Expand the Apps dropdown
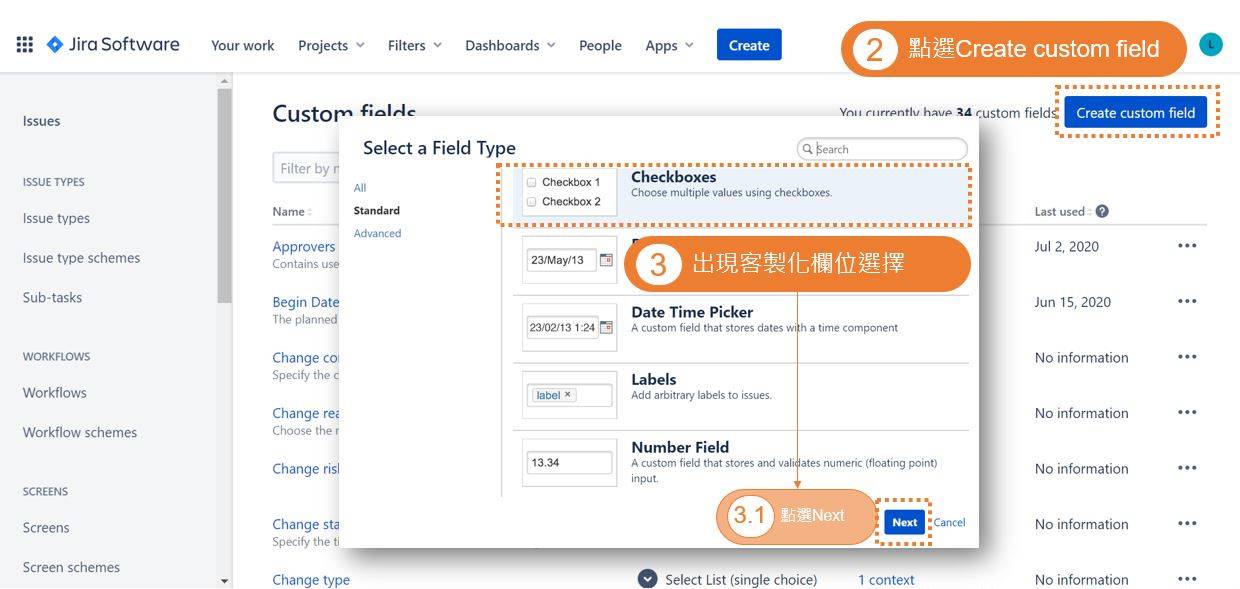This screenshot has width=1240, height=589. tap(669, 45)
